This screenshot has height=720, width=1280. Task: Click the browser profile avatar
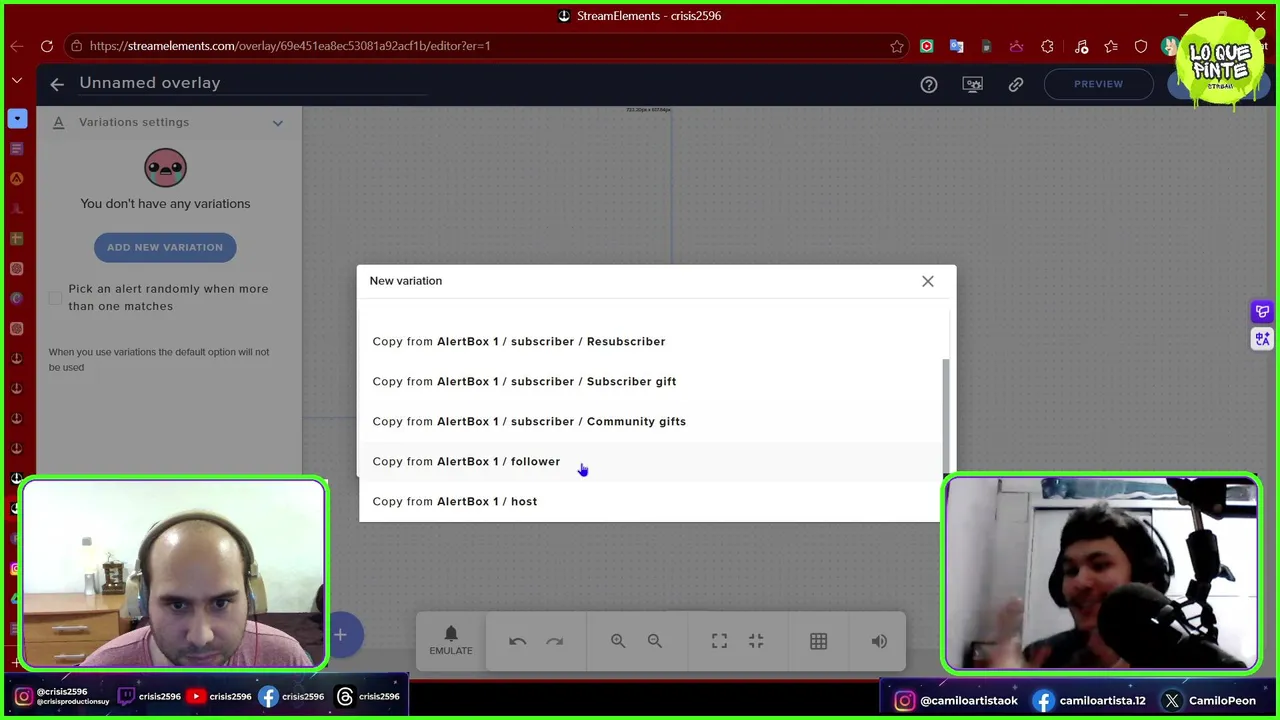tap(1169, 46)
